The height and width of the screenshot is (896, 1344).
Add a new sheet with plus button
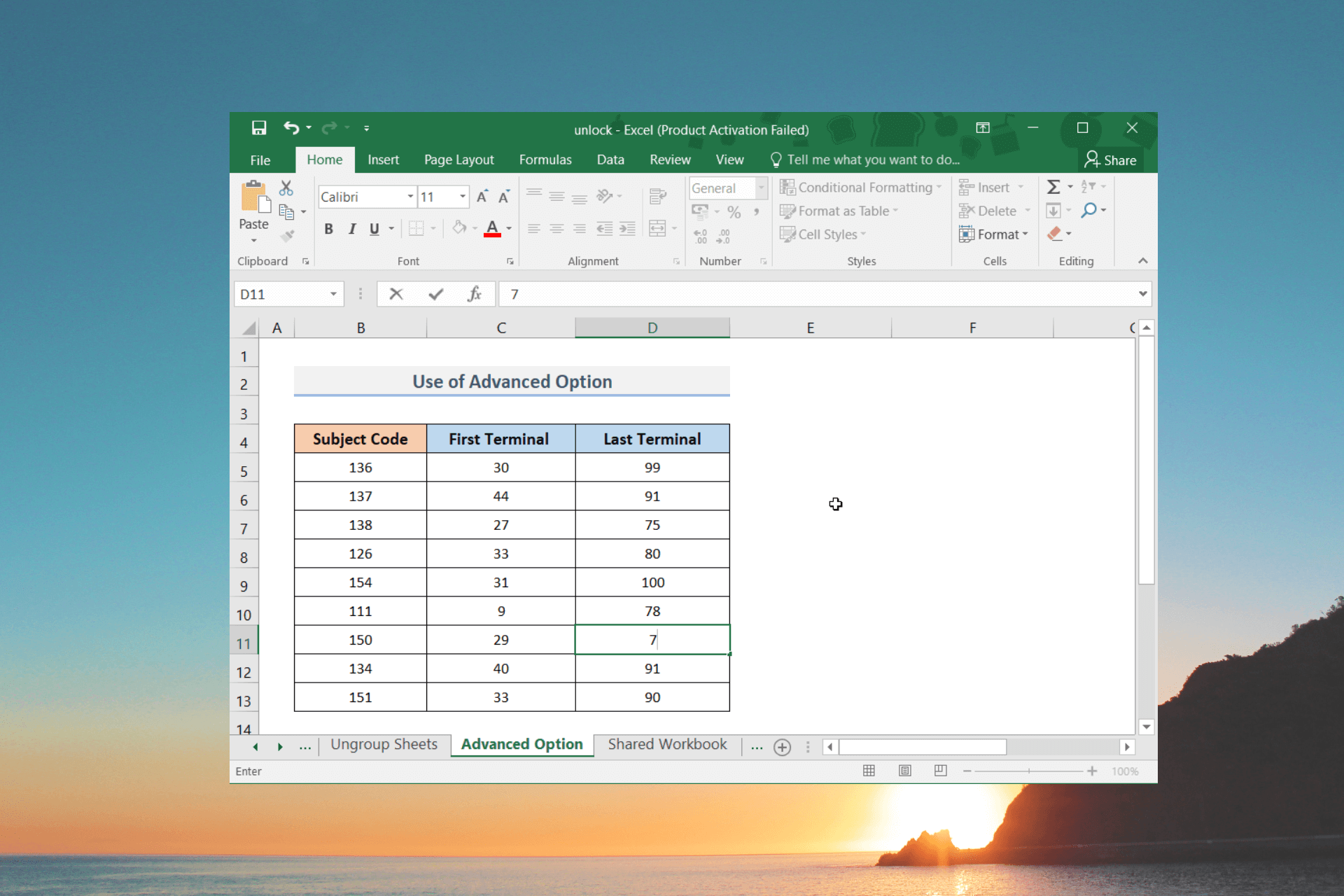coord(782,747)
